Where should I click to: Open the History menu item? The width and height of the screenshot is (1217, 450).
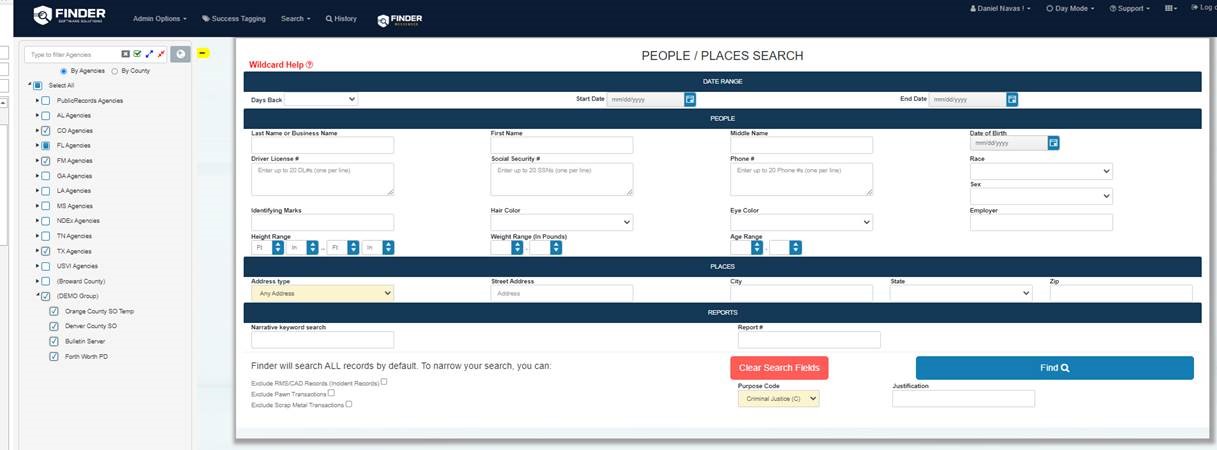pyautogui.click(x=341, y=19)
